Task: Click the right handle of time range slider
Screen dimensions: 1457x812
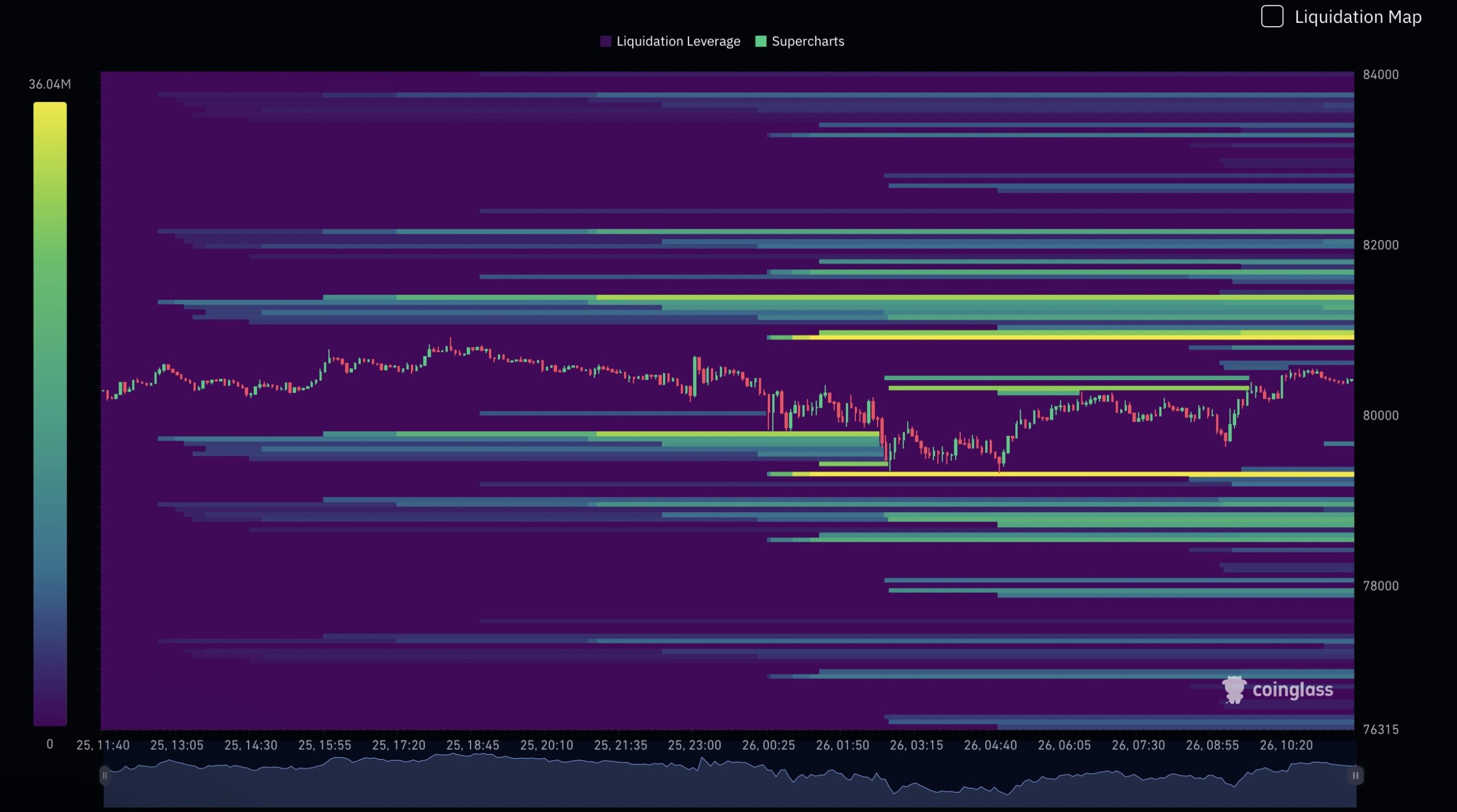Action: [1355, 776]
